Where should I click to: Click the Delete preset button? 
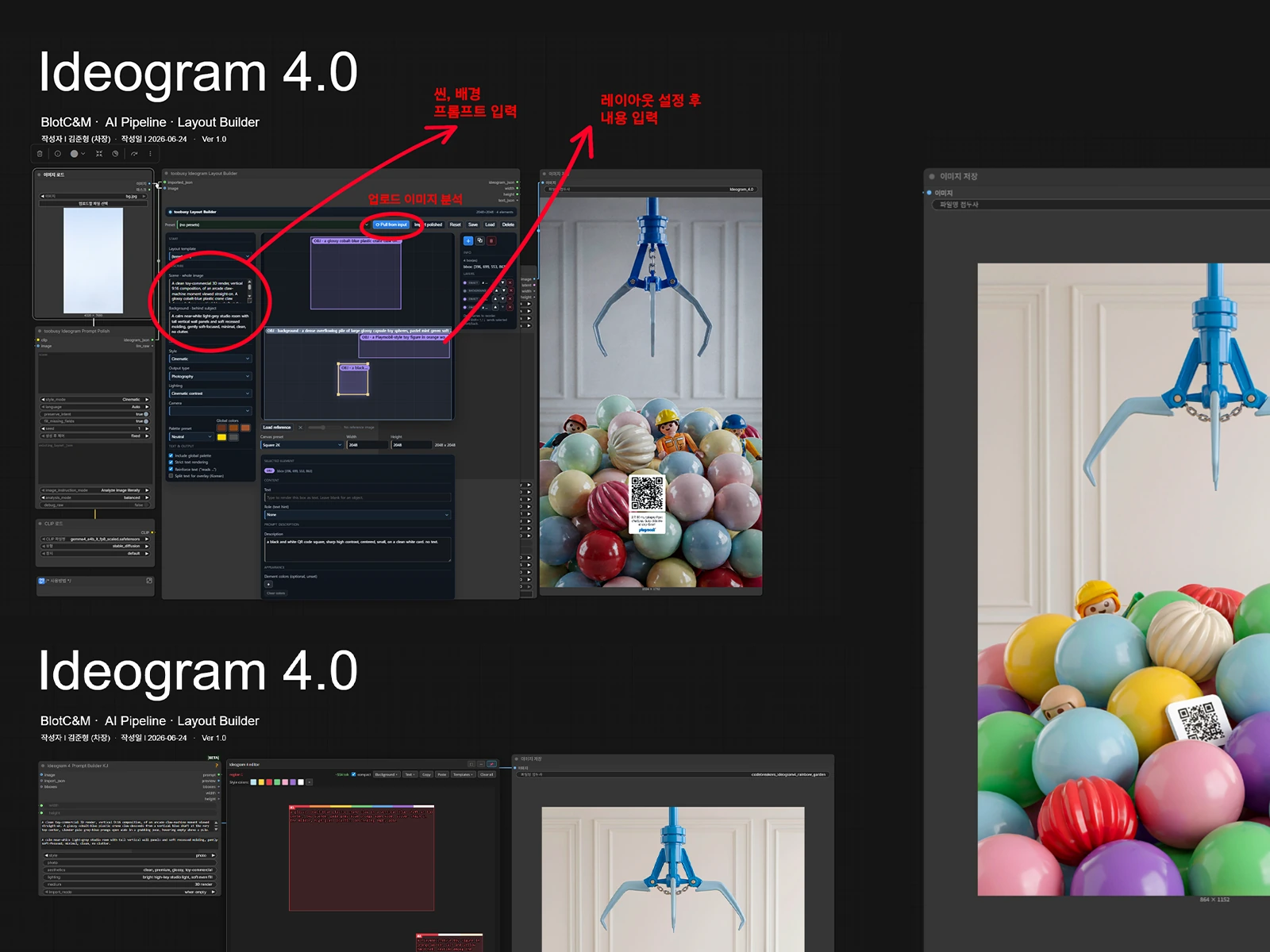coord(508,225)
